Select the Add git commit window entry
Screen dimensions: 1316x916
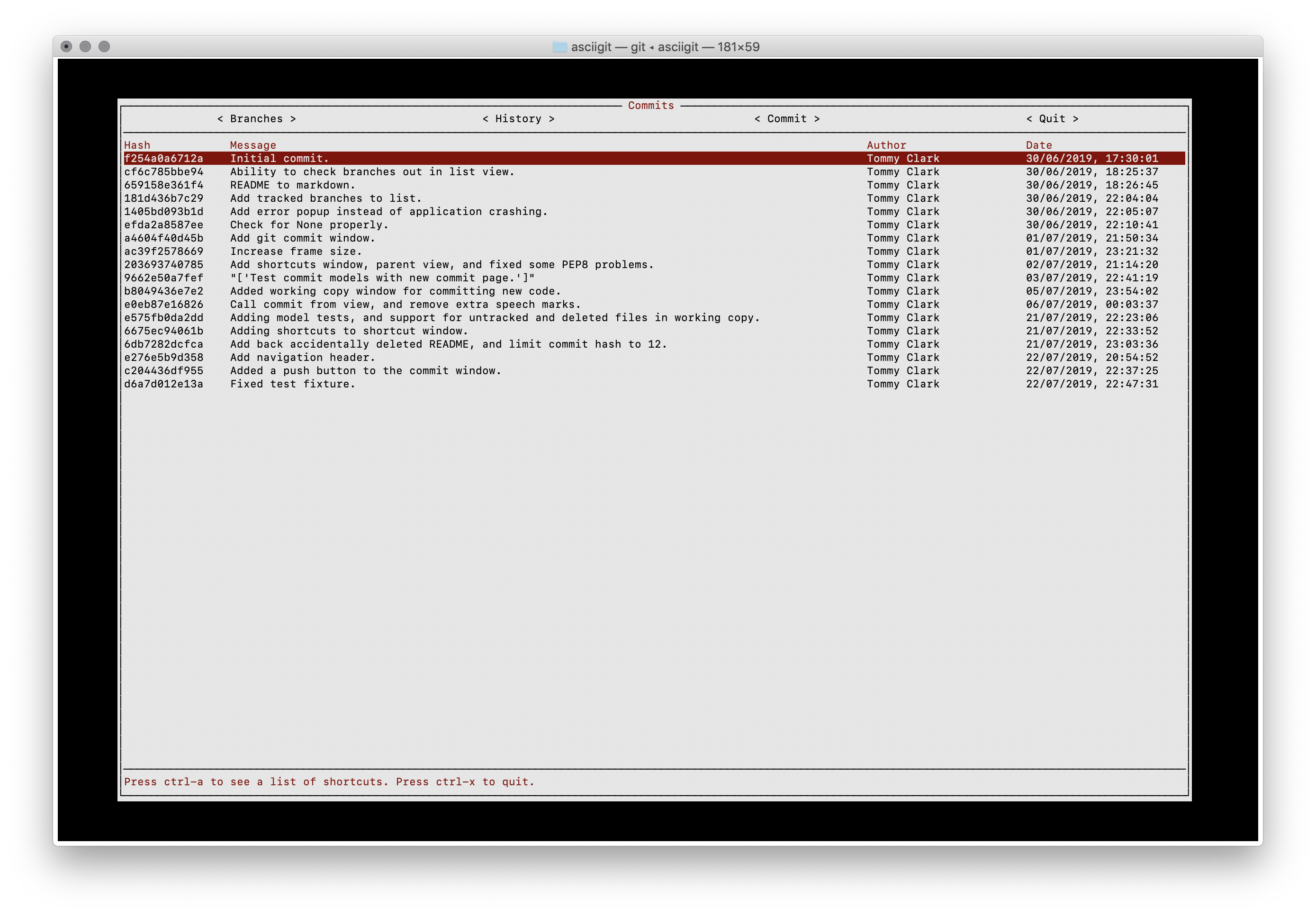point(302,238)
